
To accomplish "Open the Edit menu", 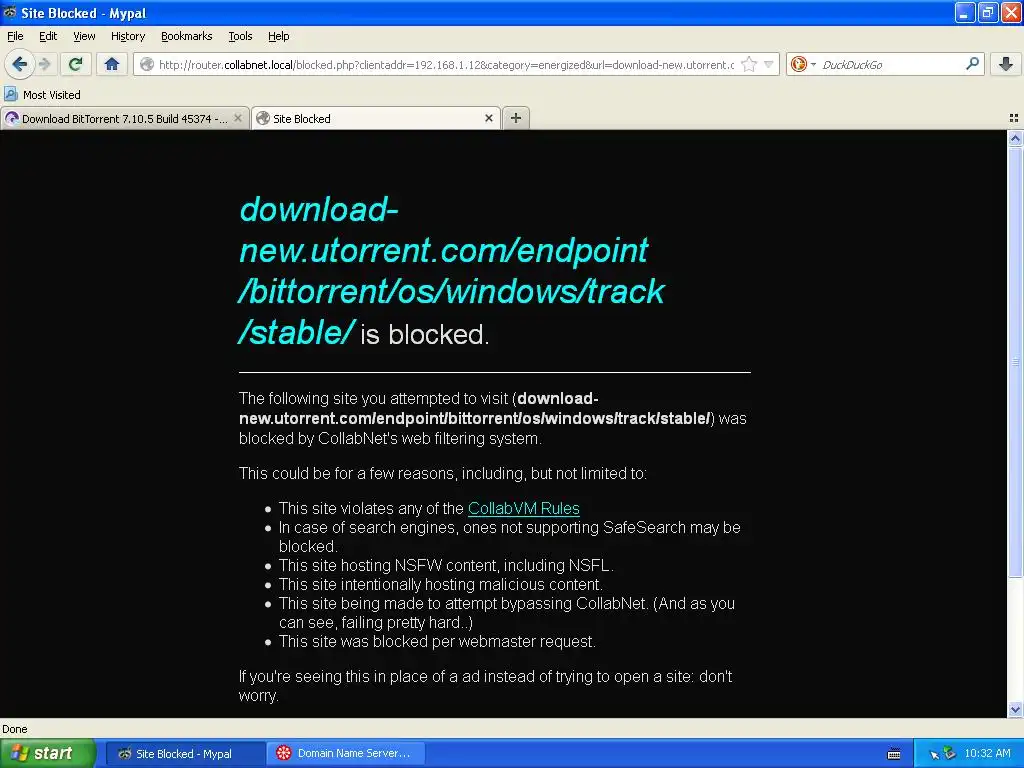I will [x=48, y=36].
